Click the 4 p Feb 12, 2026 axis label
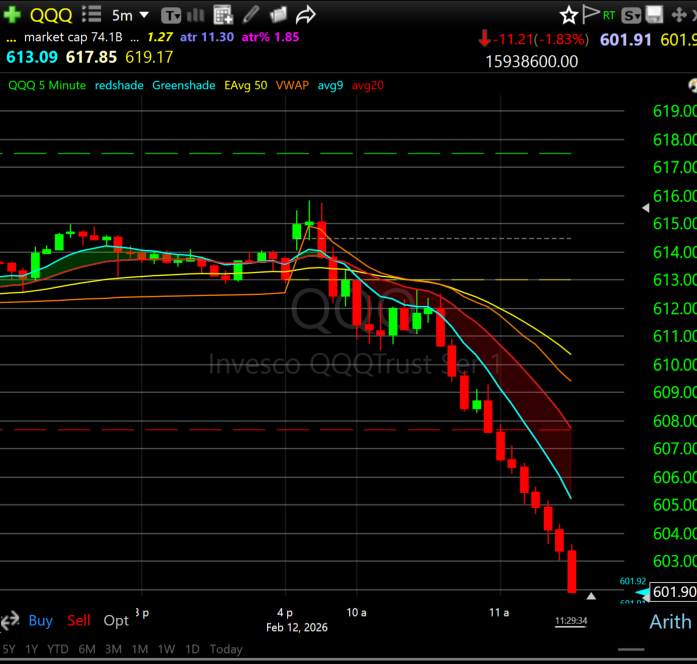Viewport: 697px width, 664px height. tap(297, 620)
